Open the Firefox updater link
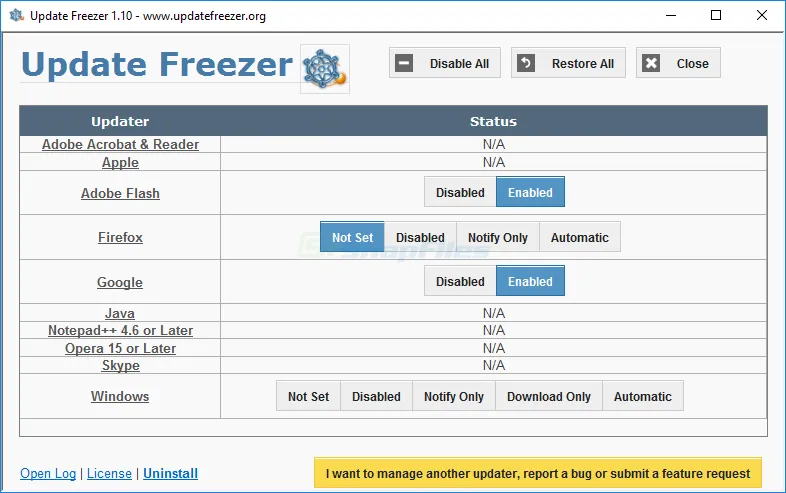 [120, 237]
